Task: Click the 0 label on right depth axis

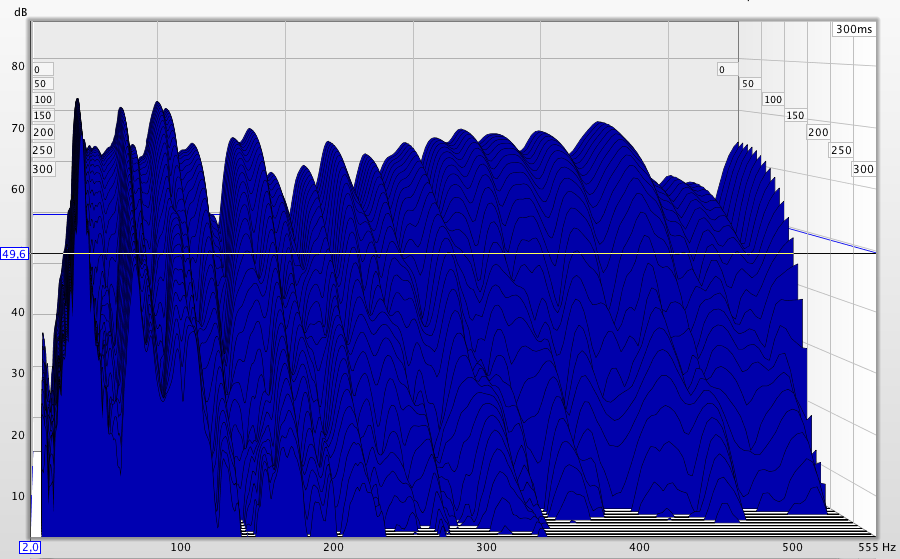Action: (x=727, y=69)
